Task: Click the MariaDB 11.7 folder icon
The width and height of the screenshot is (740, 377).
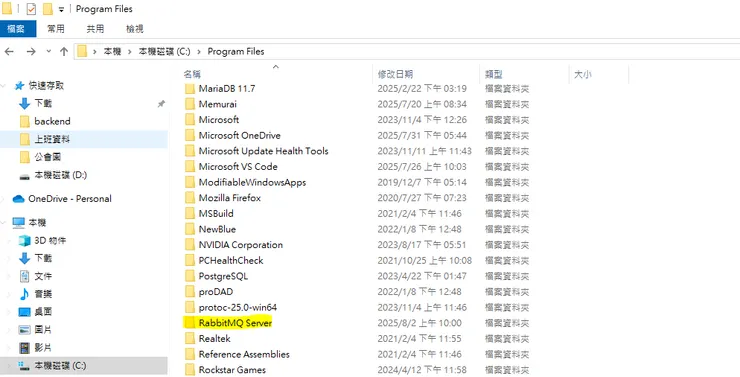Action: 190,89
